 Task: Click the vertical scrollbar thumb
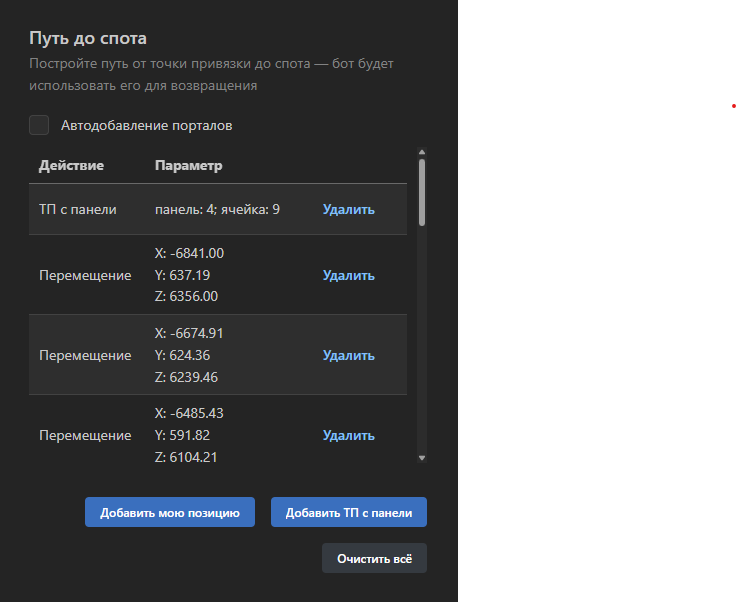tap(422, 192)
